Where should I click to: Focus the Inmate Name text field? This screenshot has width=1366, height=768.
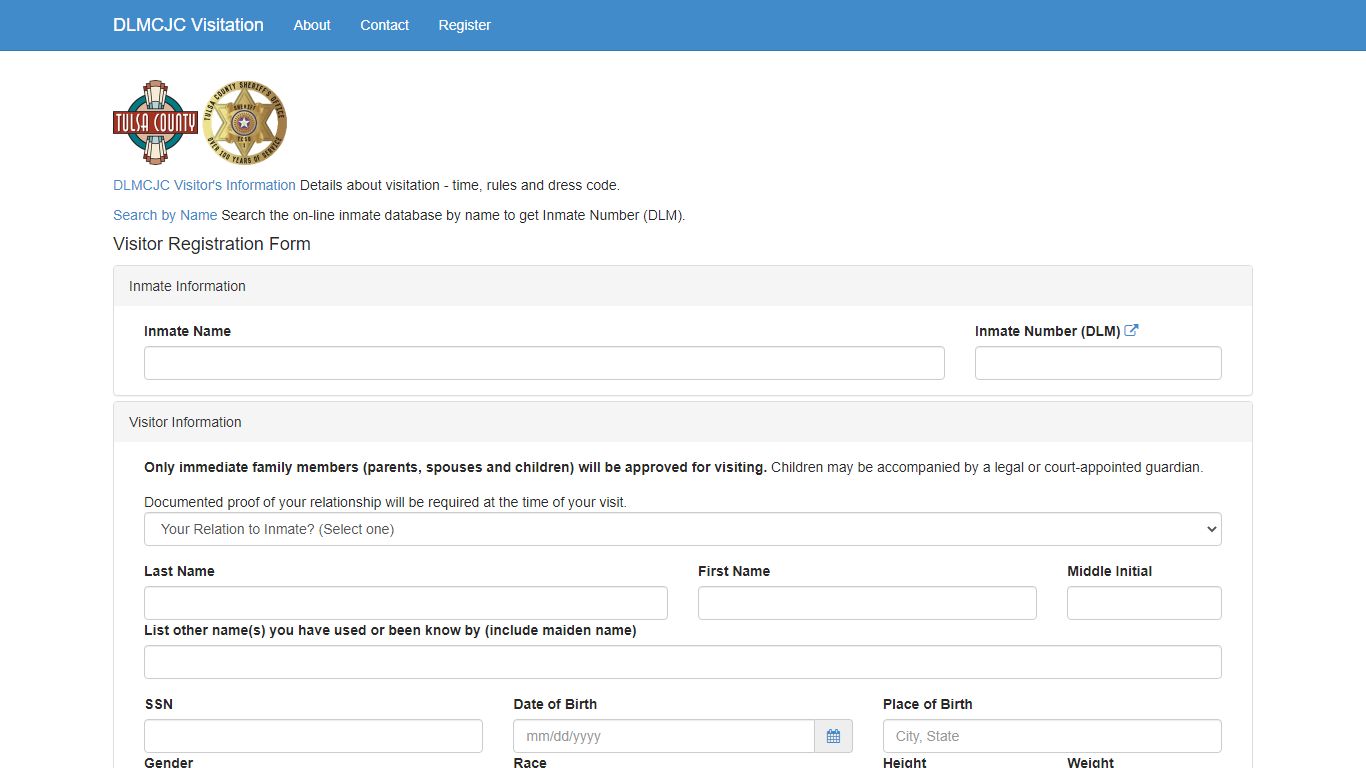544,363
